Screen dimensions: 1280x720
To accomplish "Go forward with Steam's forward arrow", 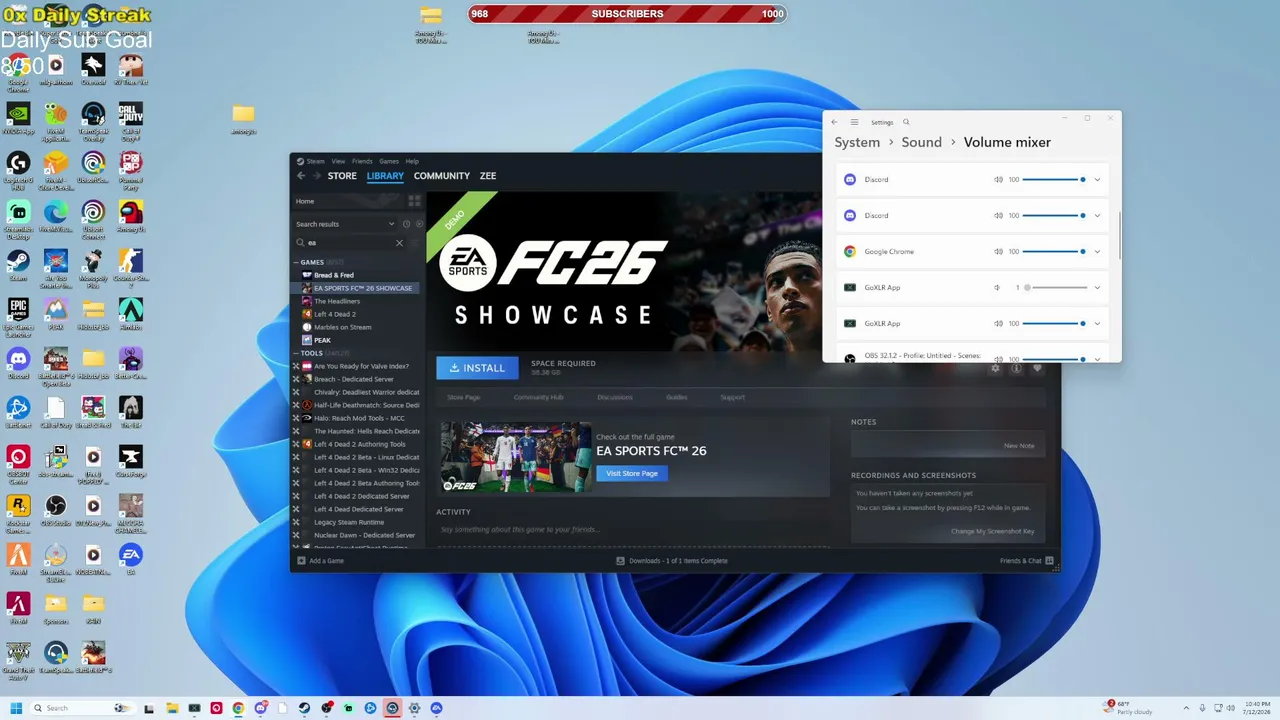I will coord(317,176).
